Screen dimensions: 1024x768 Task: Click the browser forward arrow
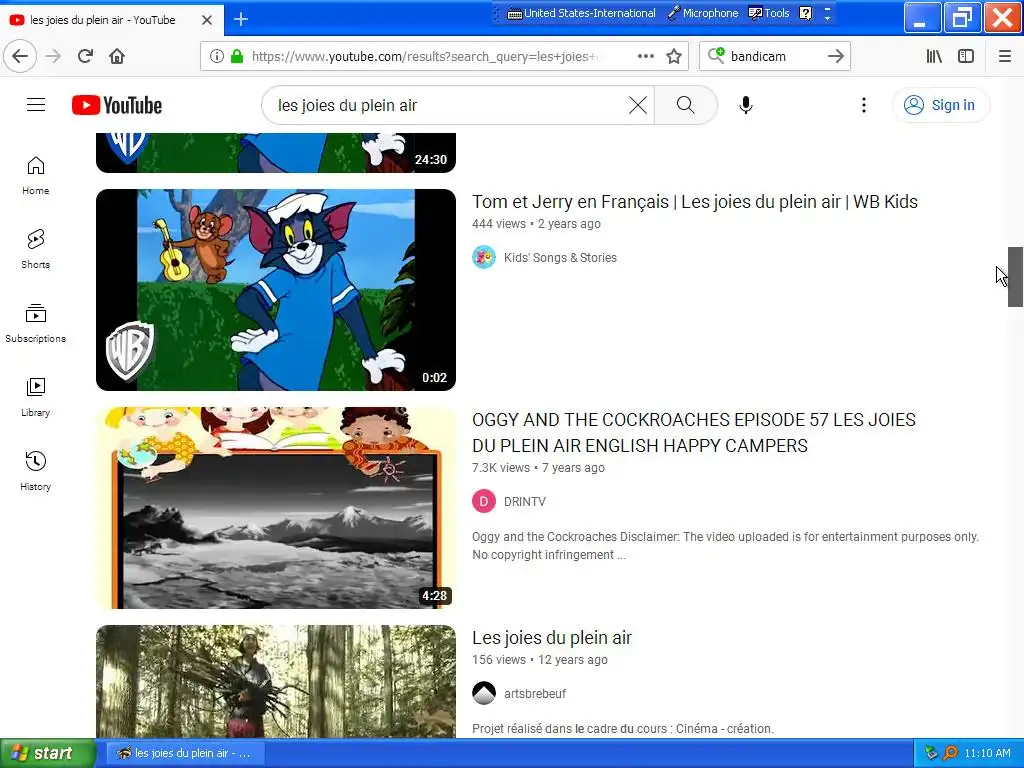(53, 56)
